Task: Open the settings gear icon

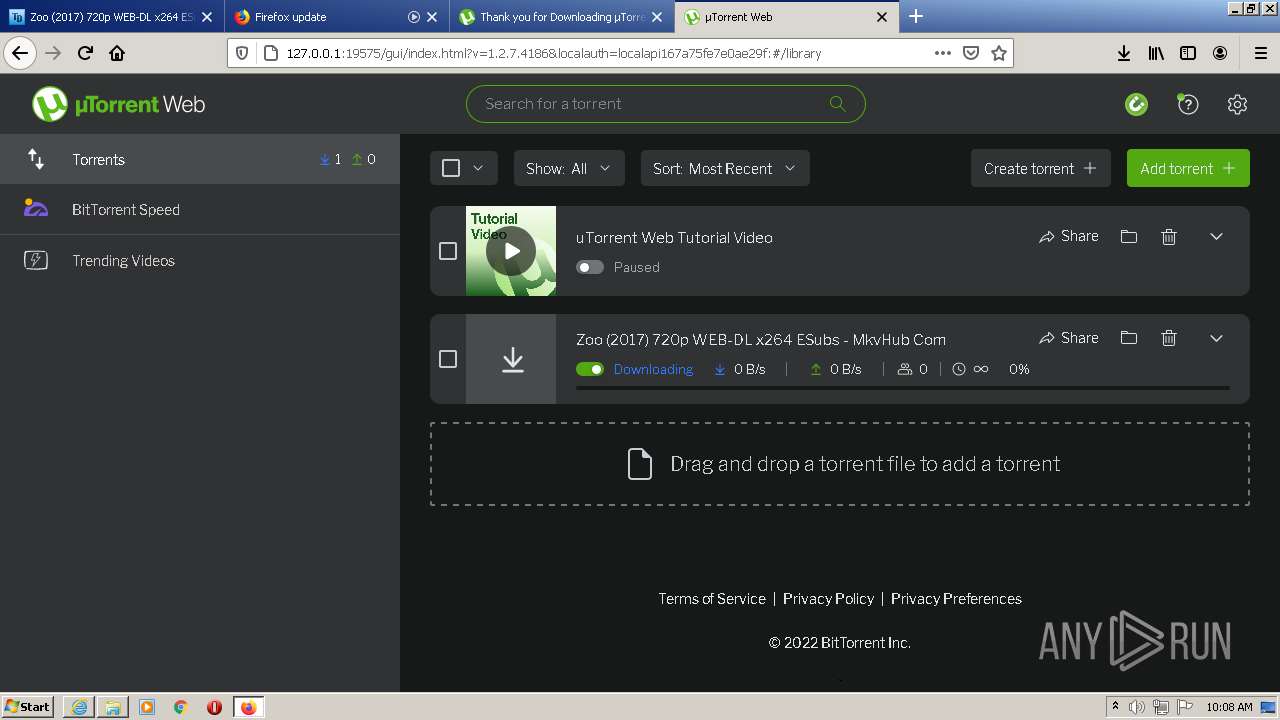Action: click(x=1237, y=104)
